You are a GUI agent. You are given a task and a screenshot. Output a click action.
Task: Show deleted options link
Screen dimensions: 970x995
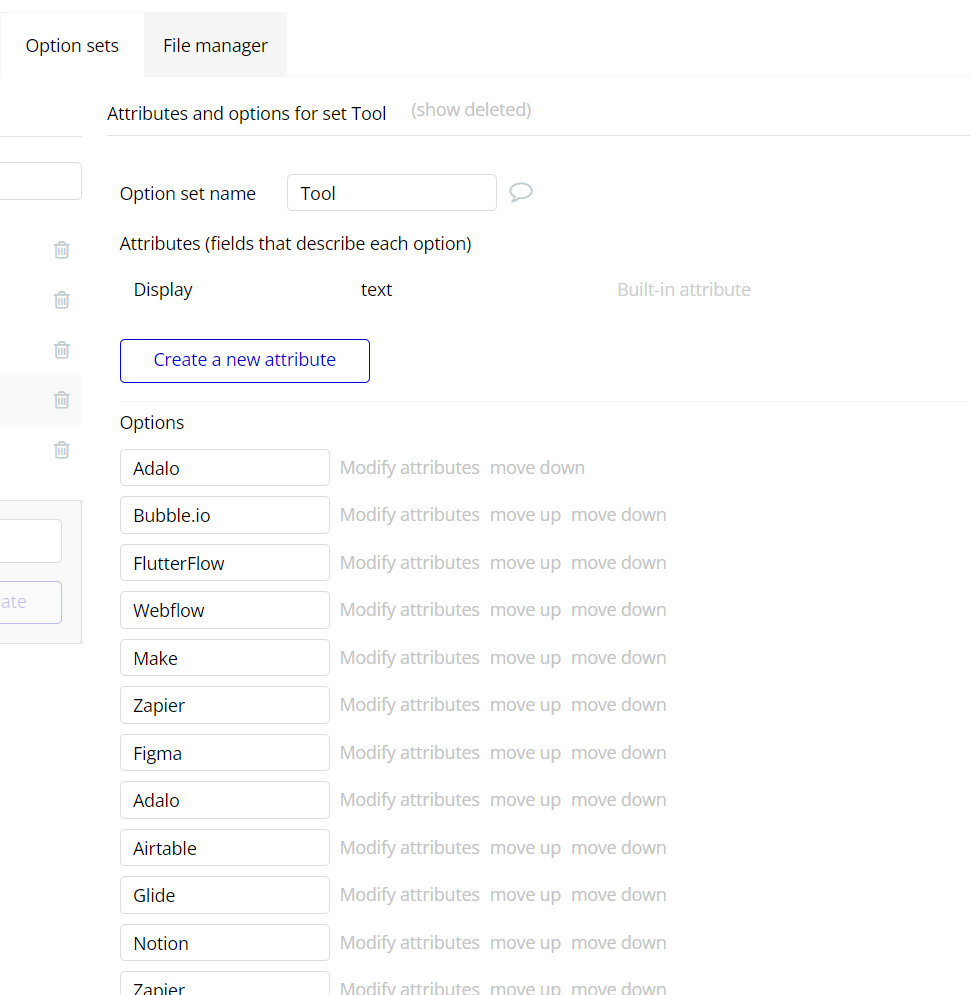coord(471,110)
